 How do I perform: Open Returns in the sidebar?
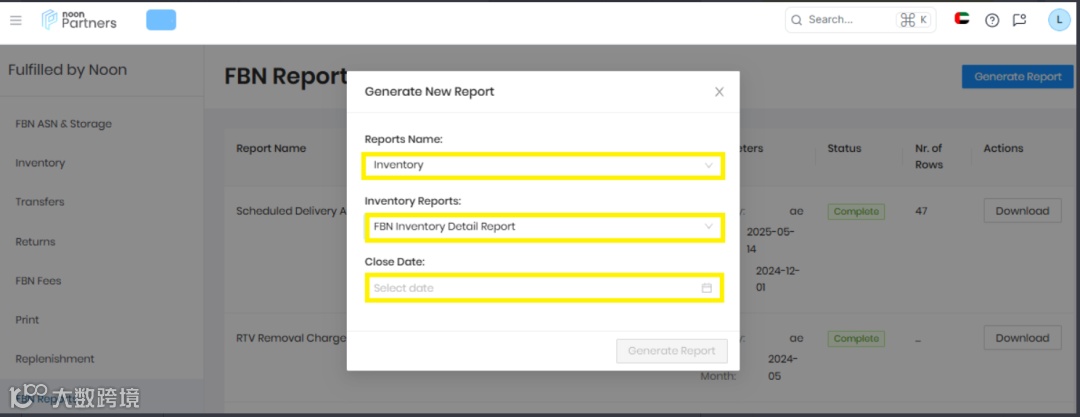tap(35, 242)
